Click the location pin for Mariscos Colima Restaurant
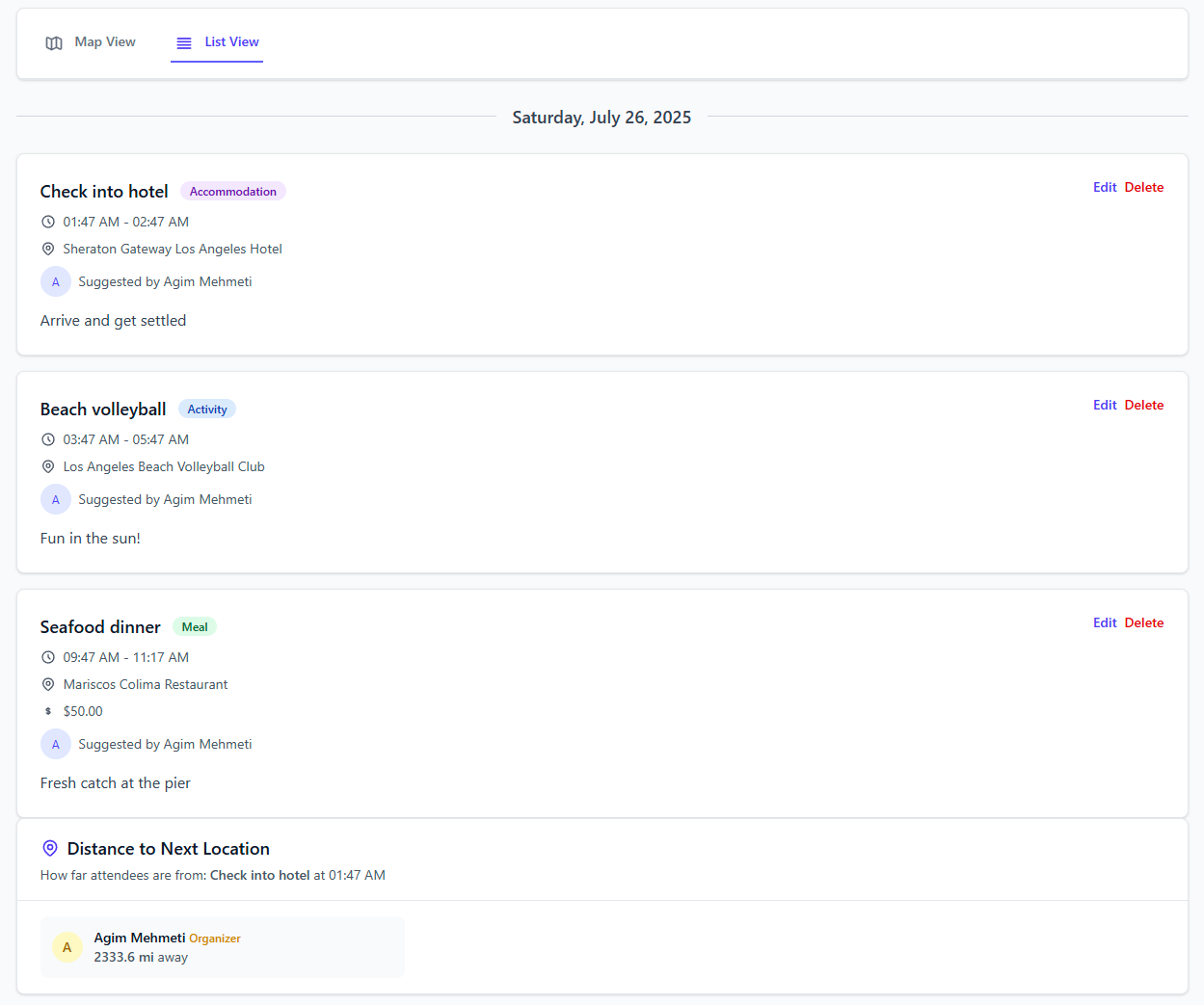1204x1005 pixels. click(x=48, y=684)
